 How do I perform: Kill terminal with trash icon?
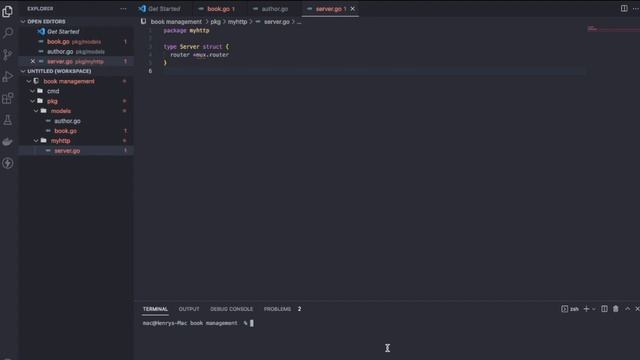click(616, 309)
